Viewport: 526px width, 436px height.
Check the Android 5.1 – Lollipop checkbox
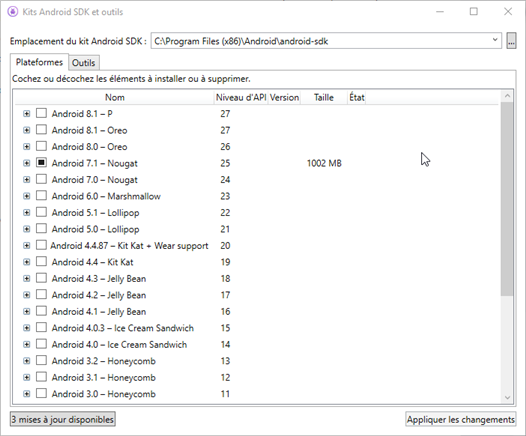[41, 212]
